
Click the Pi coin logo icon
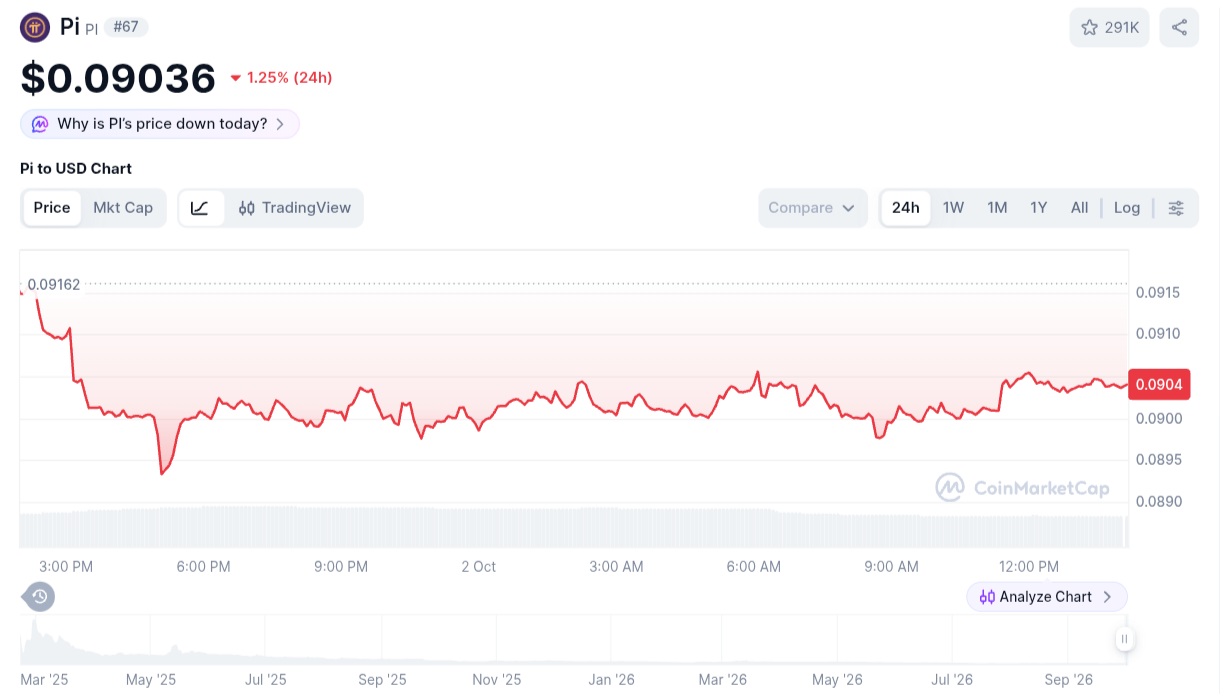[35, 27]
